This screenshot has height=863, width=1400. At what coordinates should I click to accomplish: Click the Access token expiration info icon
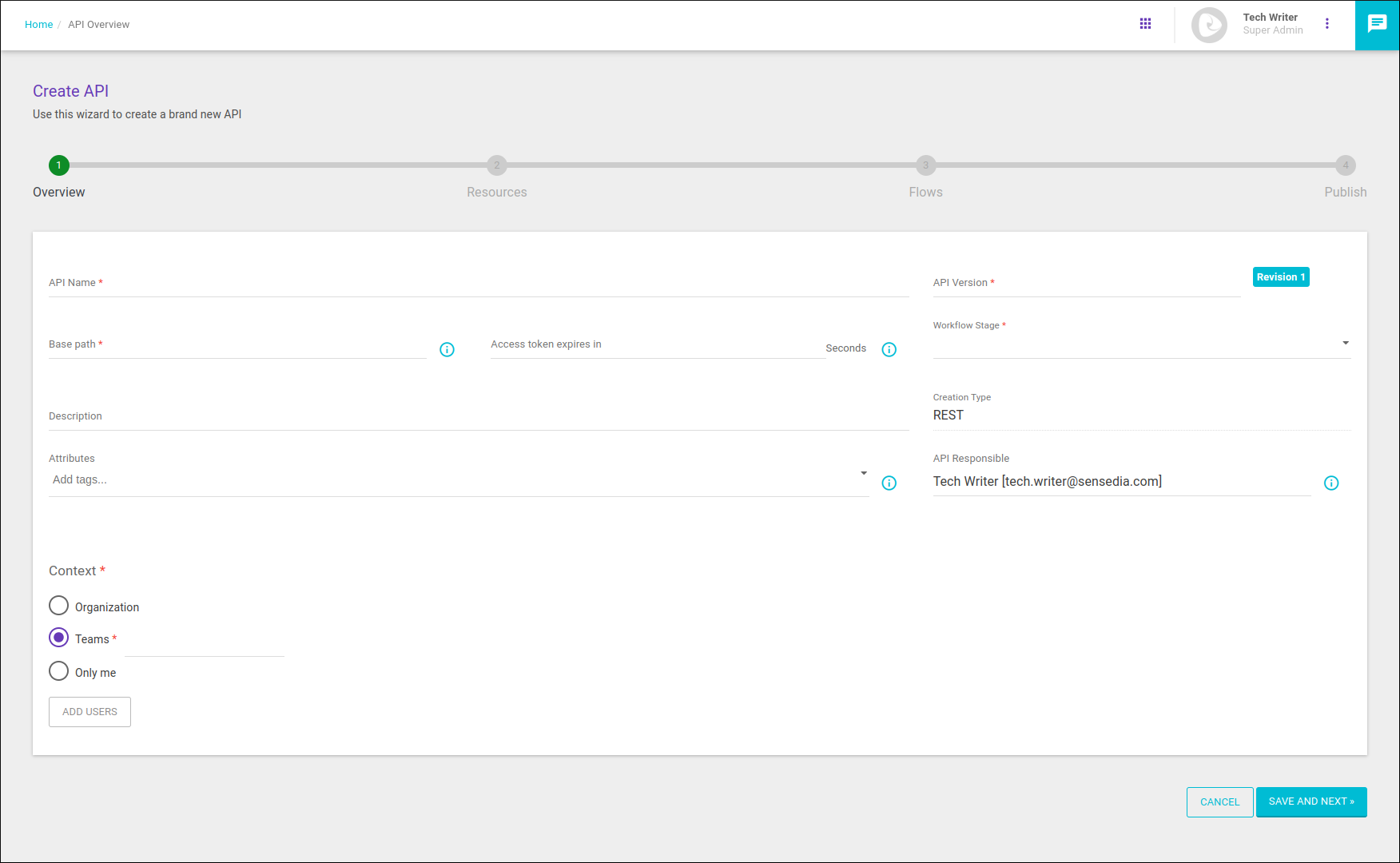click(889, 349)
